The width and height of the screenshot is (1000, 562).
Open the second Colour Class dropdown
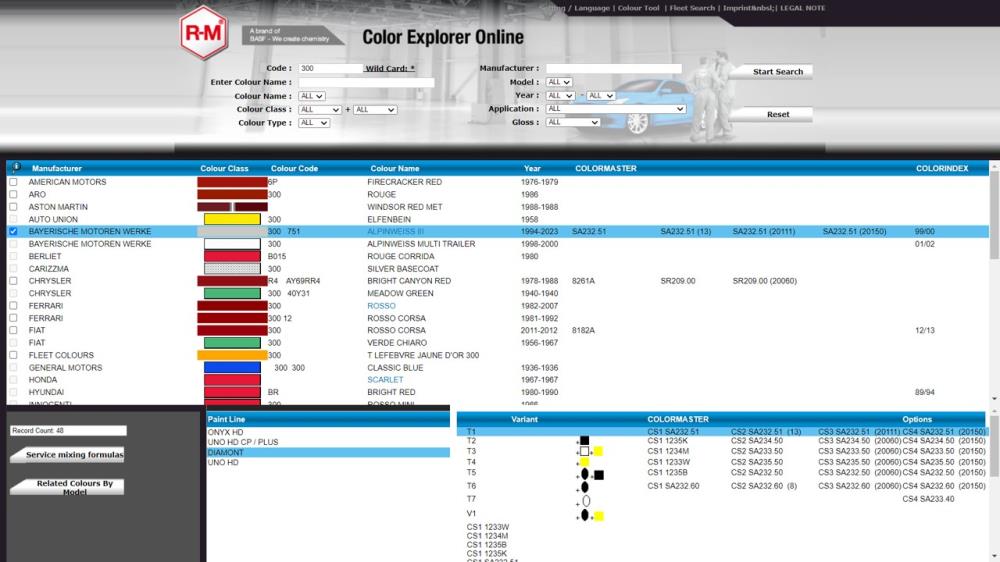point(375,110)
